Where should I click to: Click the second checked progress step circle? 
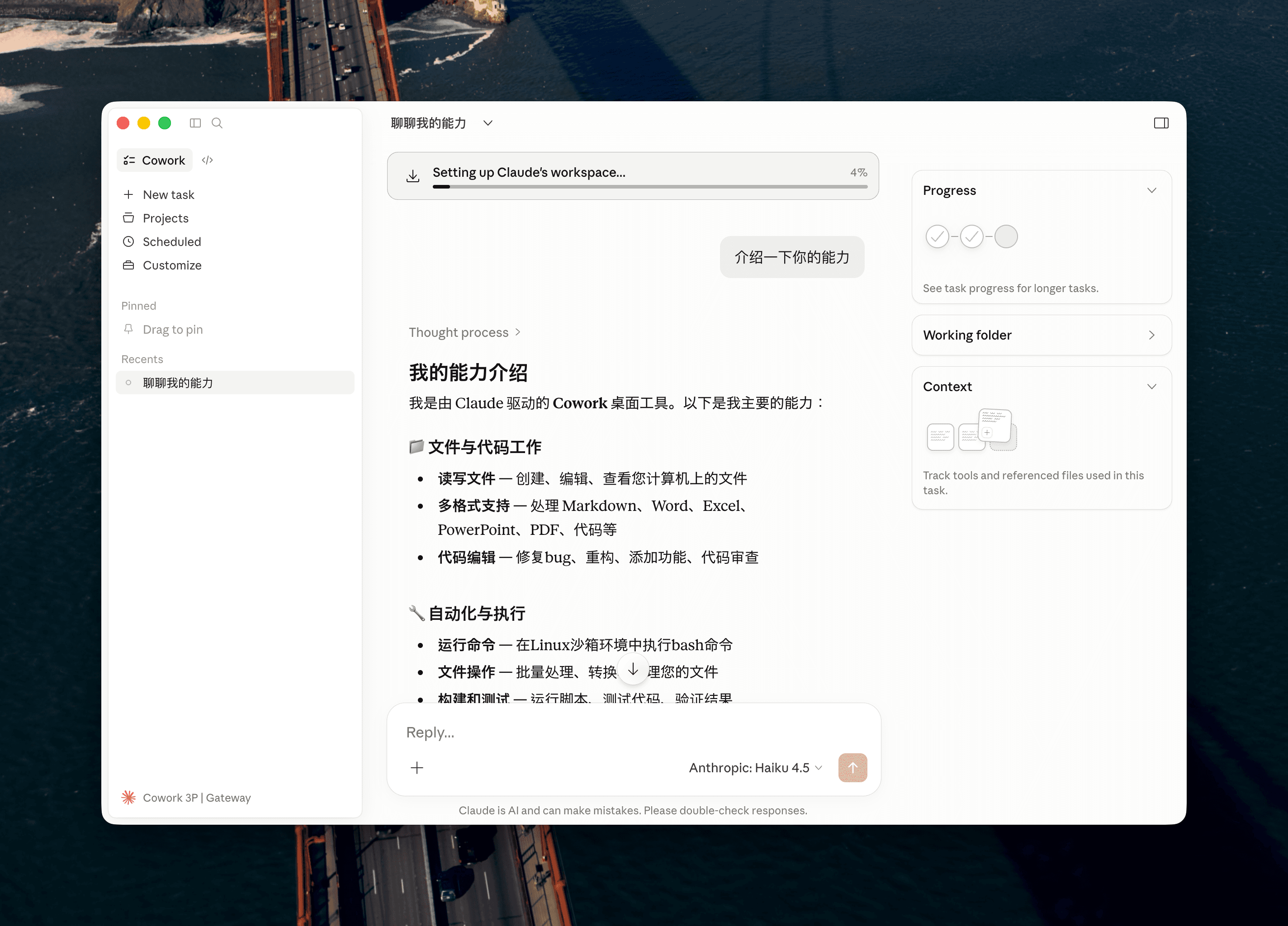tap(972, 236)
